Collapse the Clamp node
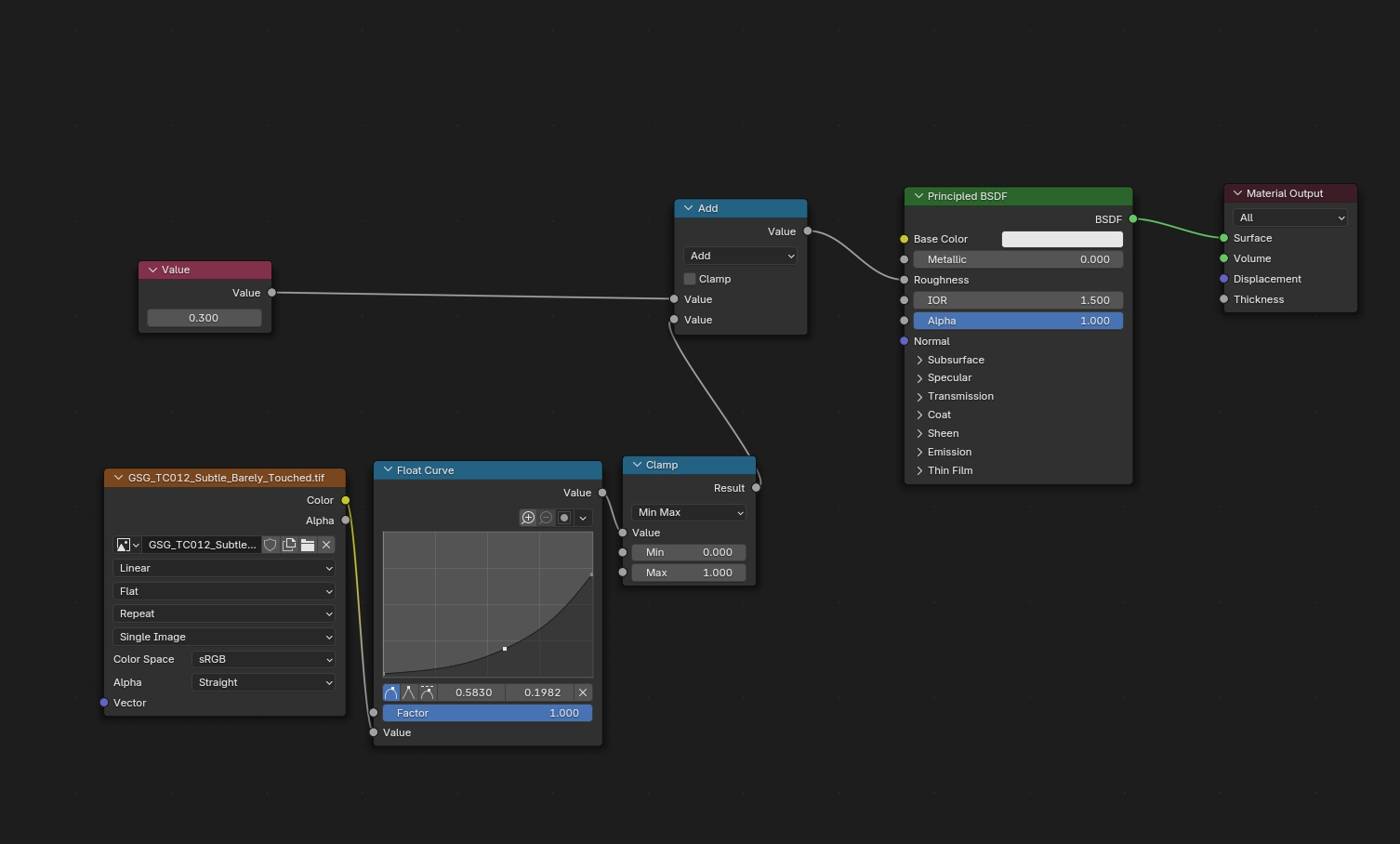1400x844 pixels. [637, 465]
